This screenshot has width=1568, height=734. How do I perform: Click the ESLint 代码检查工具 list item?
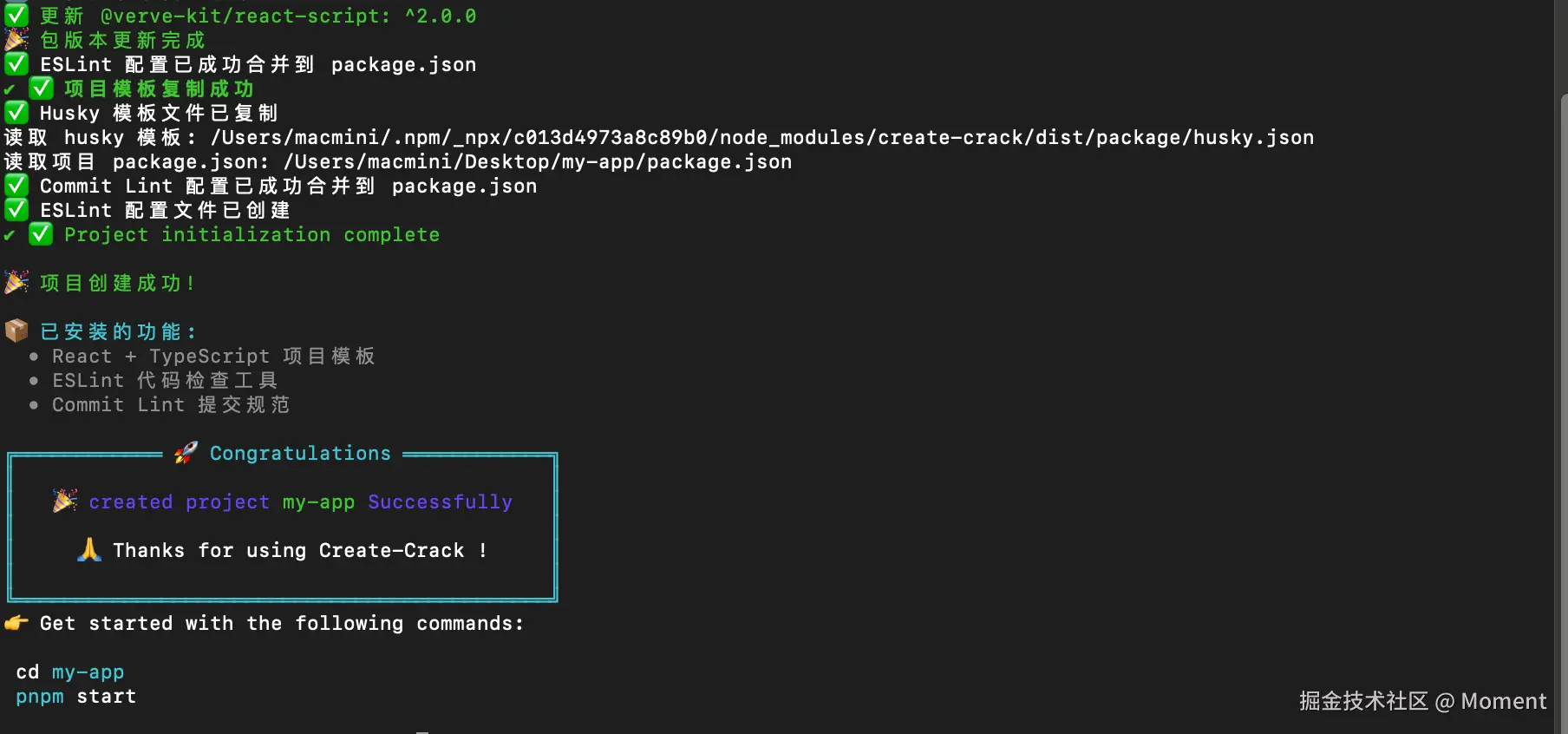pos(165,380)
